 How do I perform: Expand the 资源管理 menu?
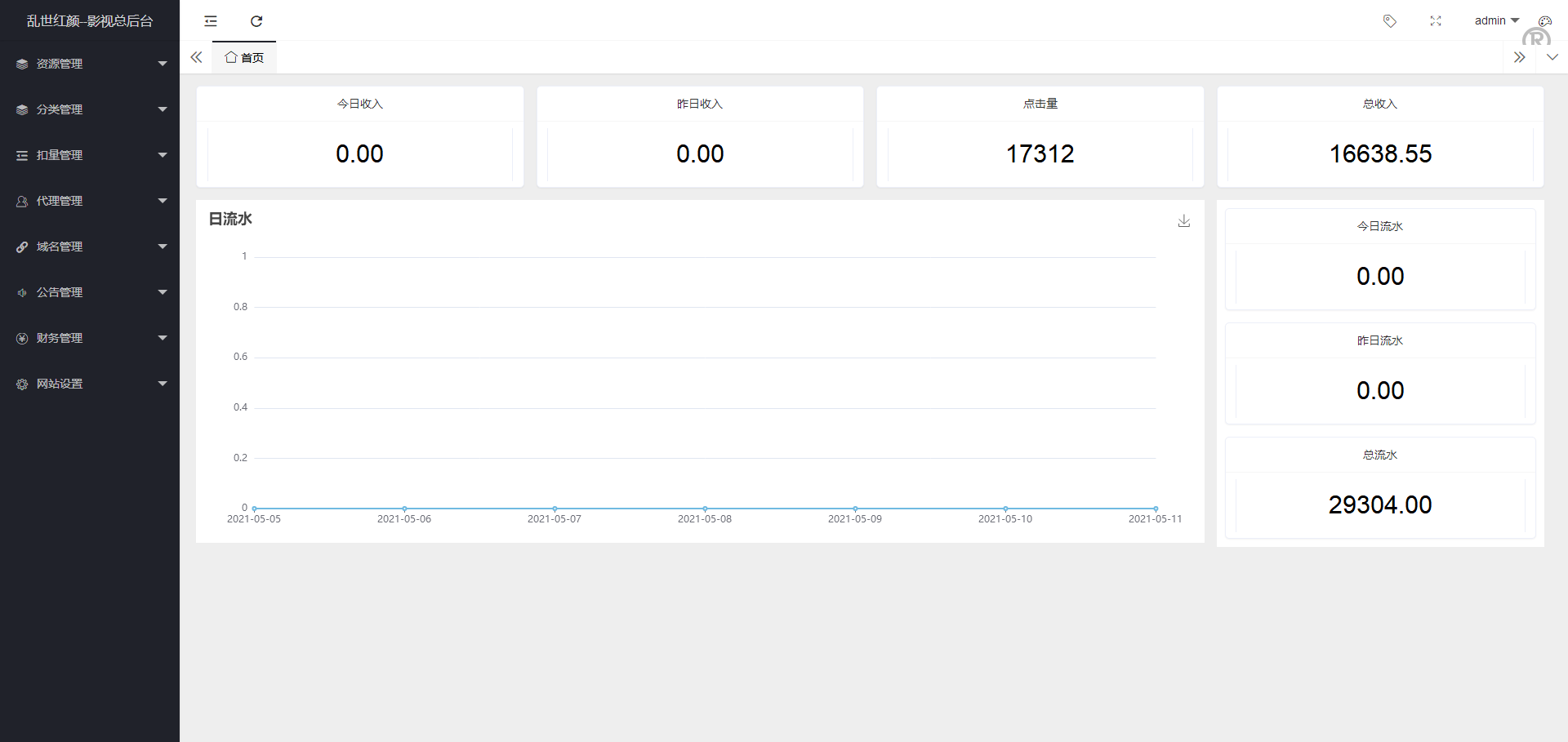[x=90, y=64]
